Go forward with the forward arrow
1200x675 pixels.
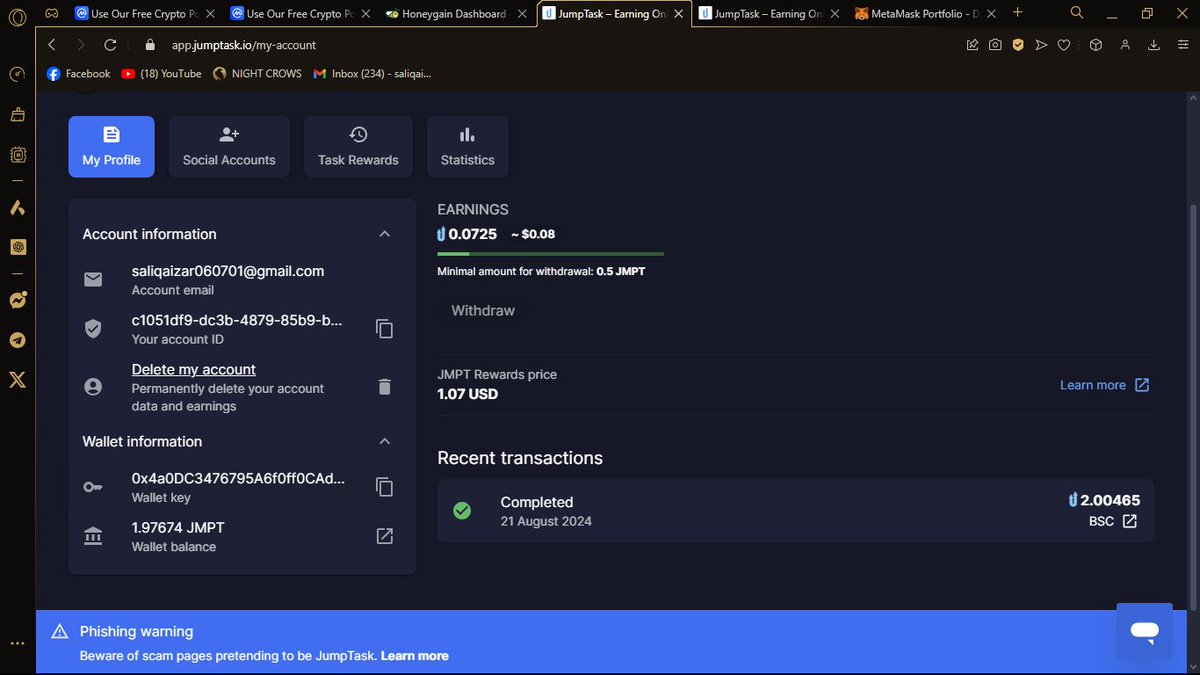[x=81, y=45]
